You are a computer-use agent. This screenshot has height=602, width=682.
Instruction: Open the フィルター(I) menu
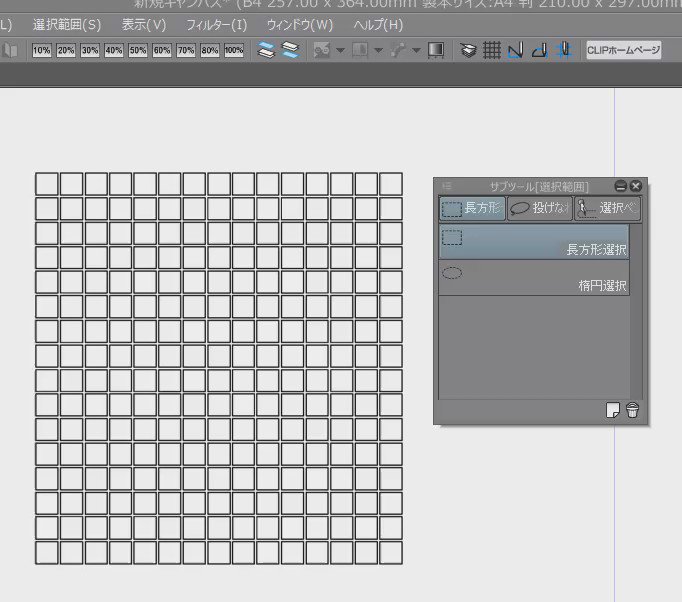click(217, 25)
